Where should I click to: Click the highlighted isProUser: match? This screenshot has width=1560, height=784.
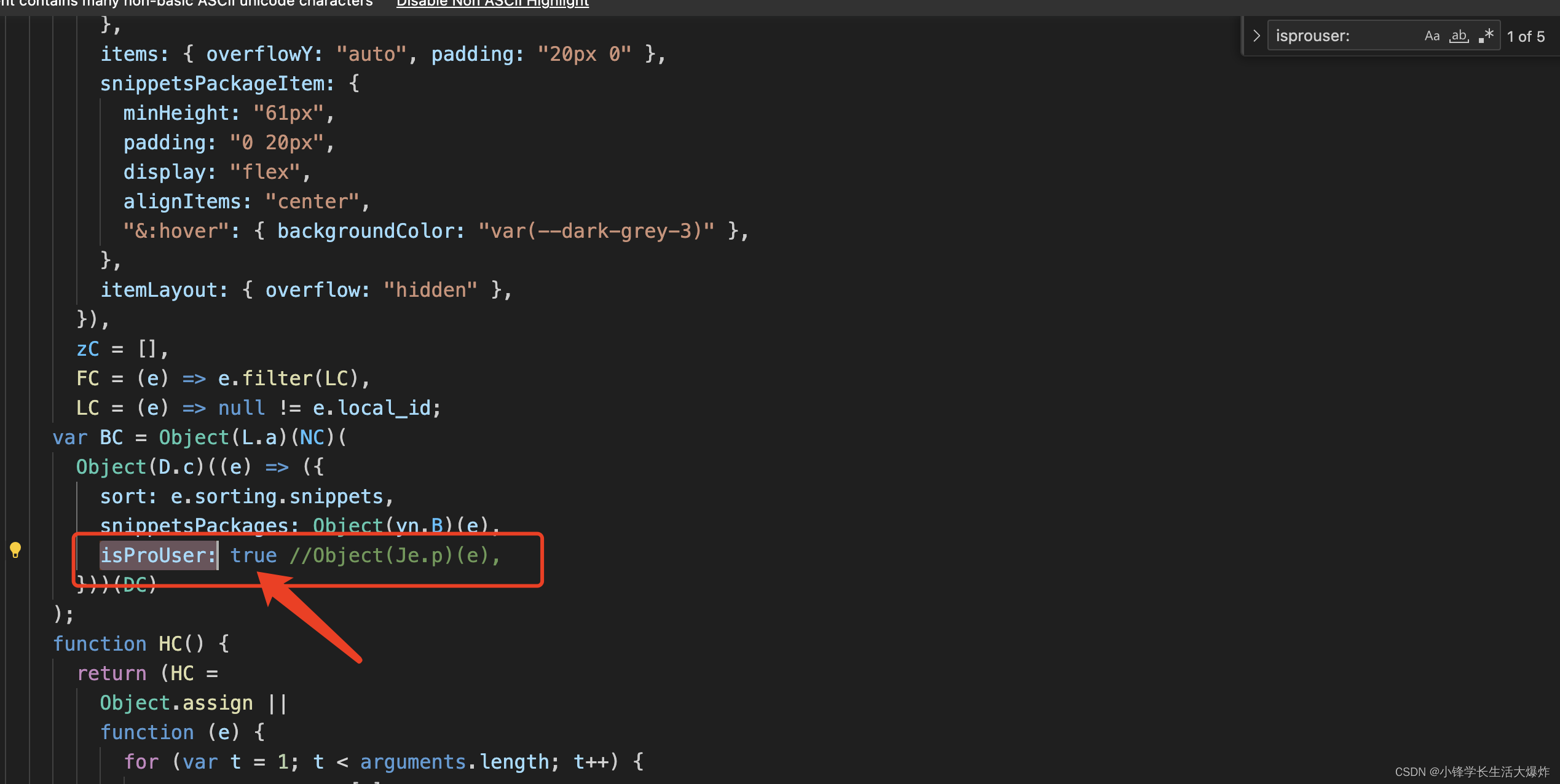(x=158, y=555)
